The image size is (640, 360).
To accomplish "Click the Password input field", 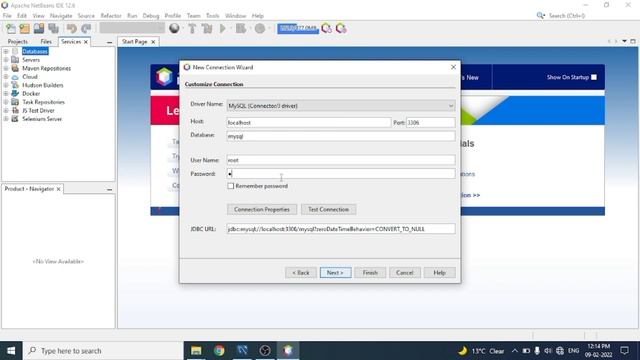I will [x=341, y=174].
